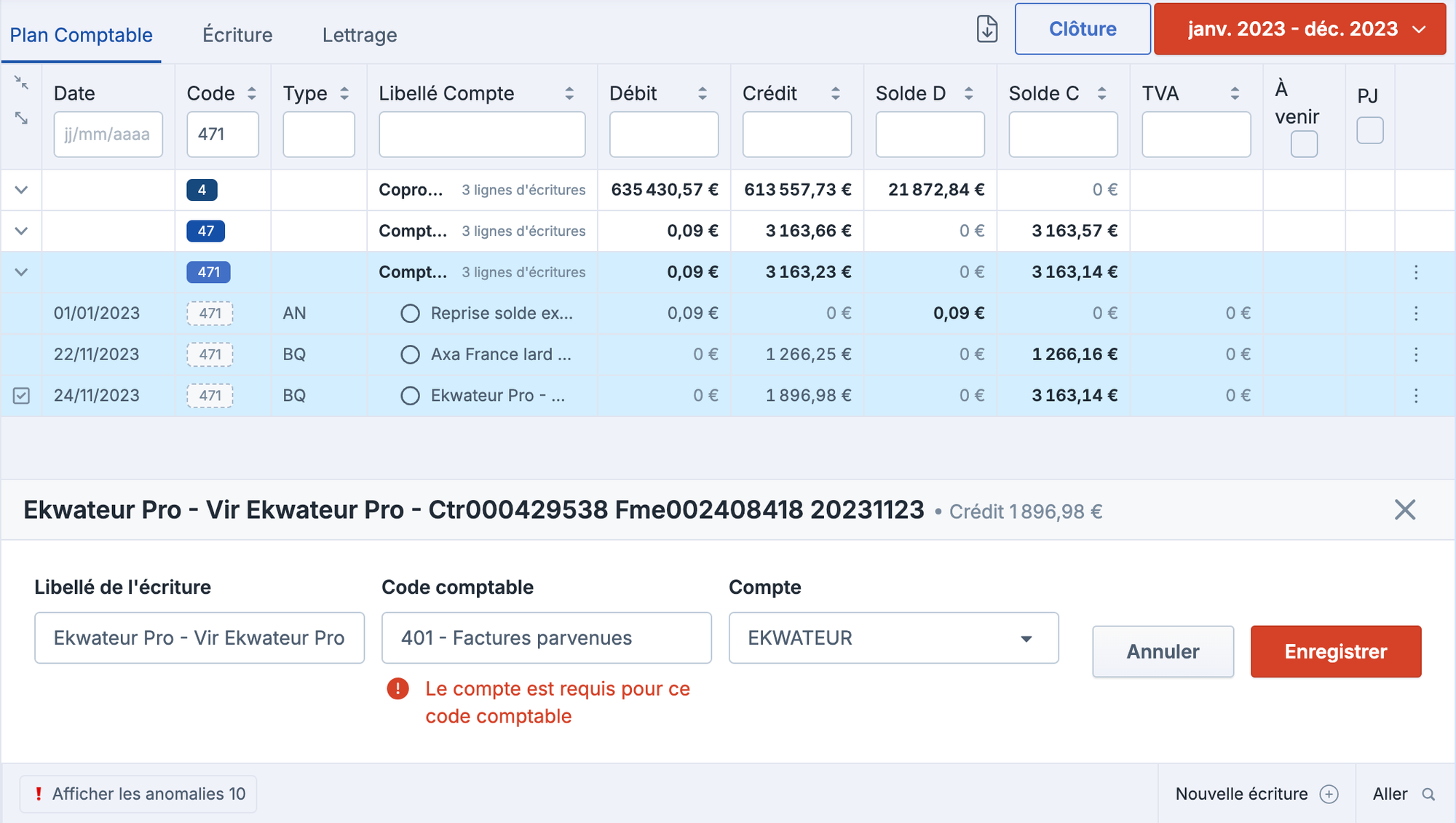The height and width of the screenshot is (823, 1456).
Task: Toggle the À venir checkbox
Action: tap(1304, 144)
